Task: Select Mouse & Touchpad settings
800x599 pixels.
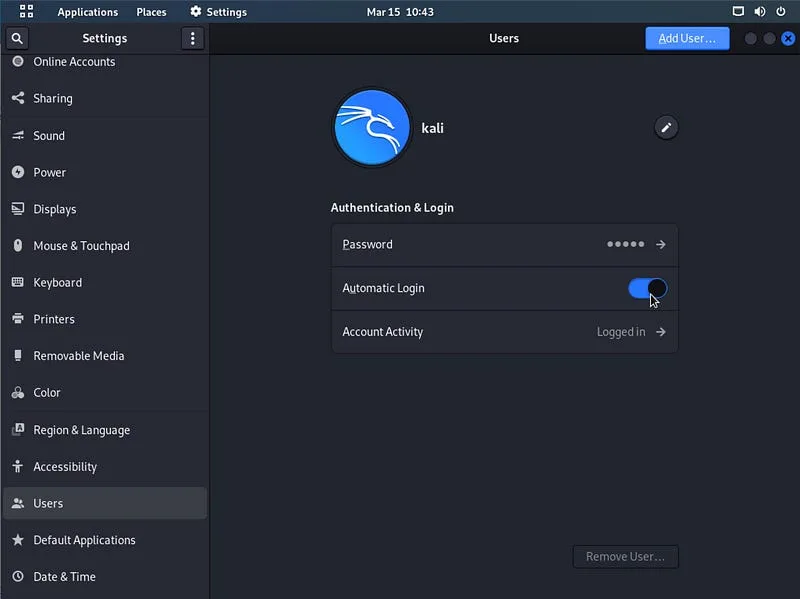Action: [20, 246]
